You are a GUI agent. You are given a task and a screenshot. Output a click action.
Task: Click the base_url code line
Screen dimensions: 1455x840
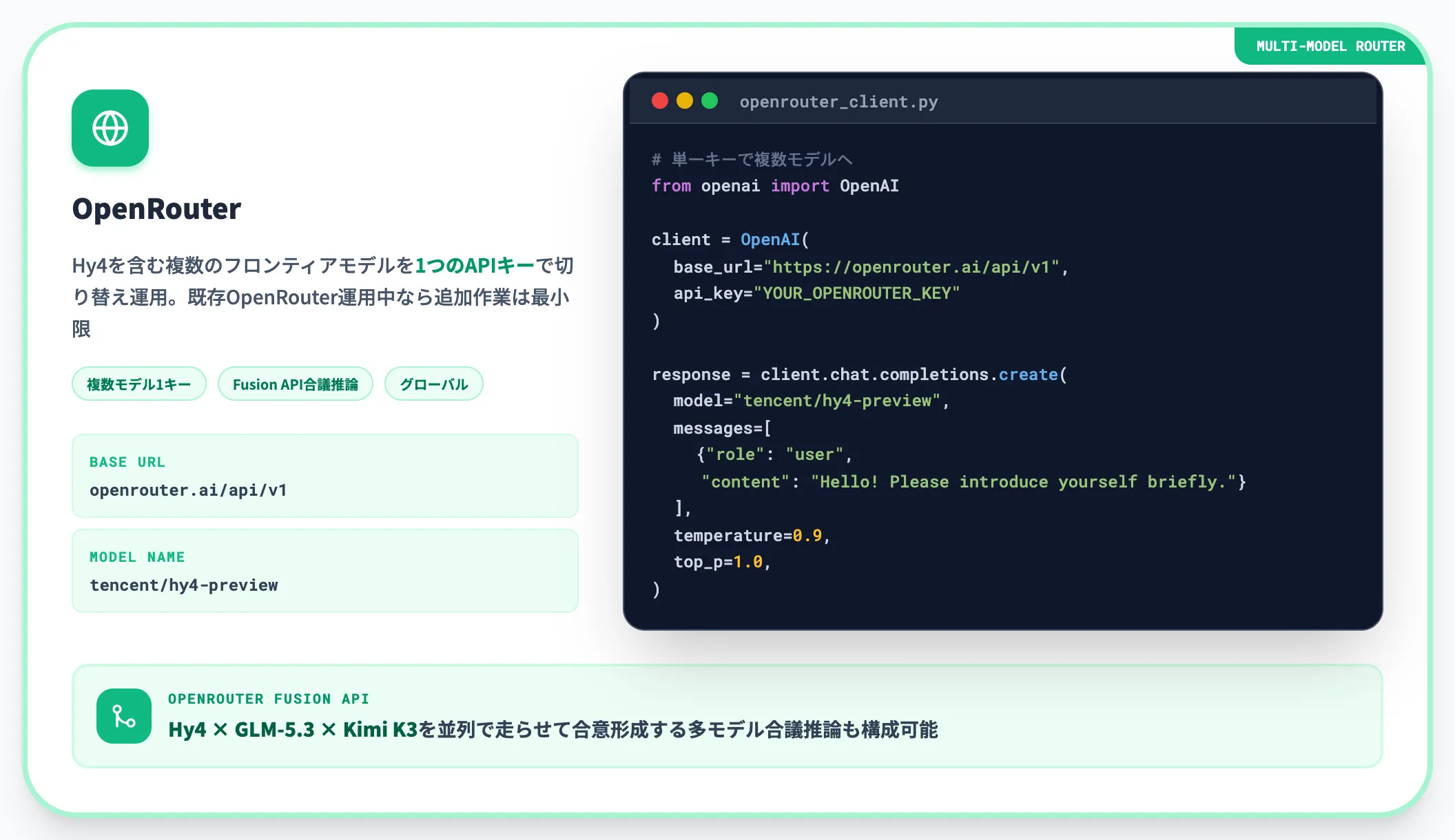pos(871,267)
